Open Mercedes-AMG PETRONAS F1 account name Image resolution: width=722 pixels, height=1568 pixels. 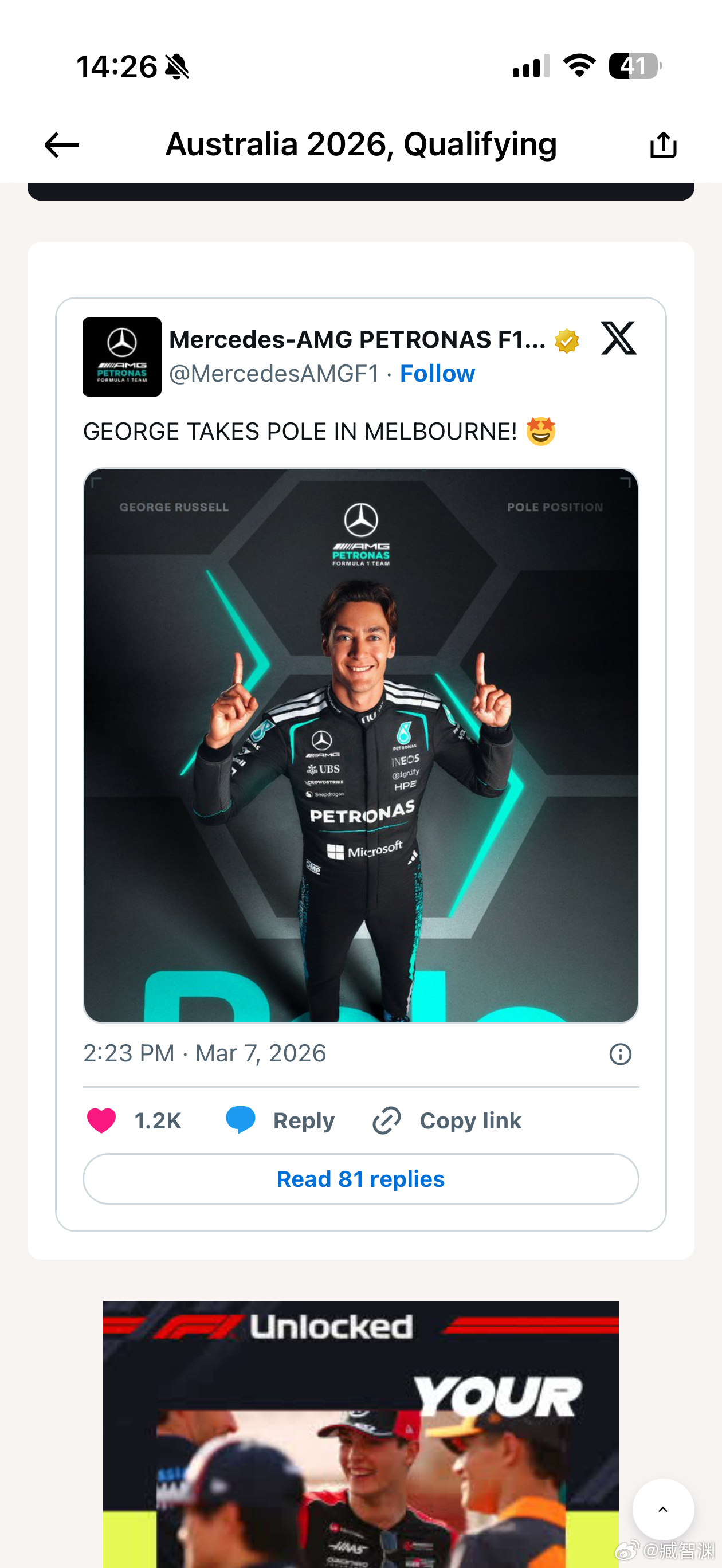[357, 340]
